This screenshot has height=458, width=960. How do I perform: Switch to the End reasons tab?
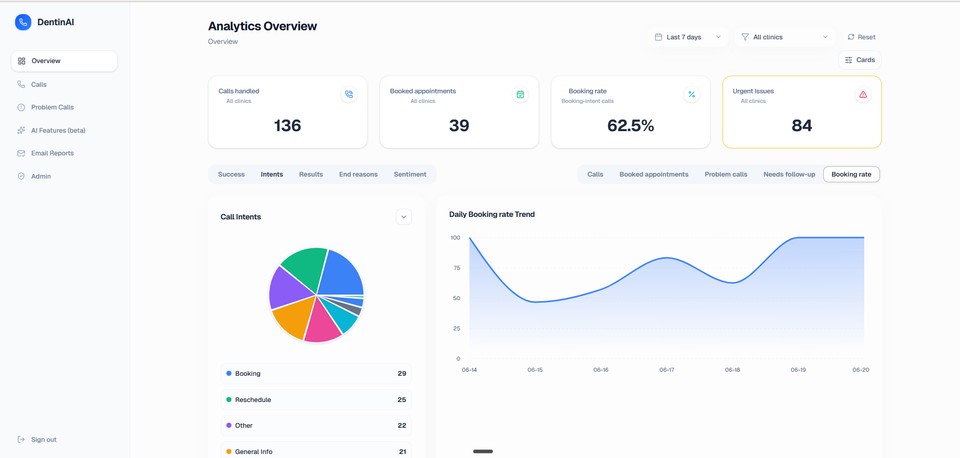(x=358, y=175)
